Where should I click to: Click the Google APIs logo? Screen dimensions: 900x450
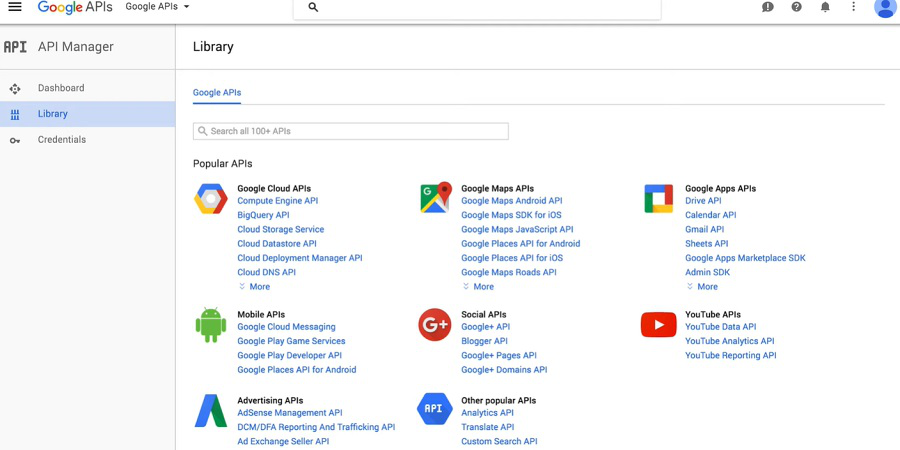pos(75,7)
